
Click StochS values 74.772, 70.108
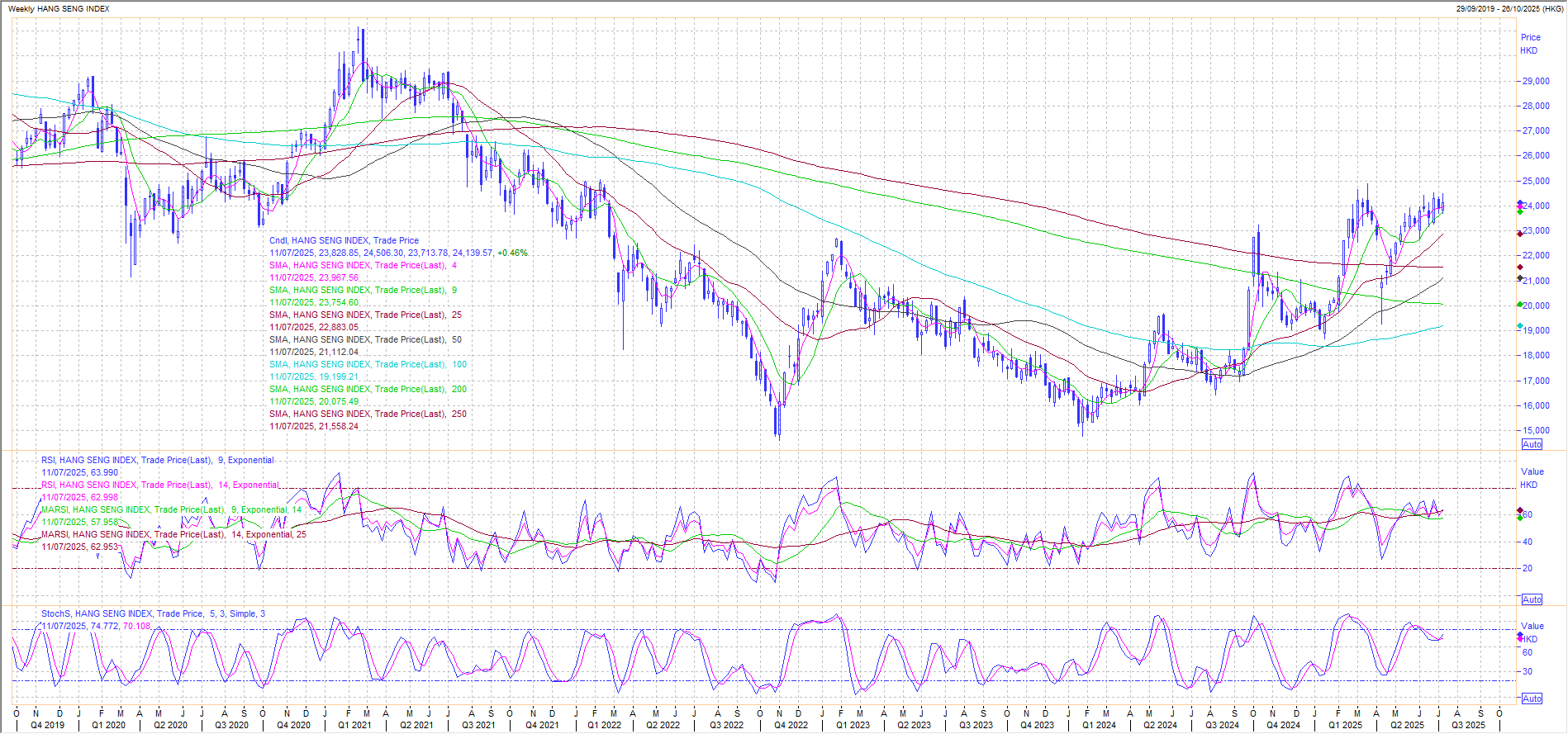[x=97, y=627]
